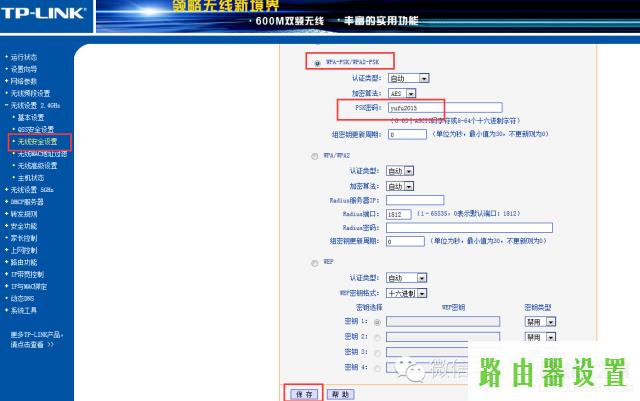Expand 系统工具 menu

[x=24, y=310]
